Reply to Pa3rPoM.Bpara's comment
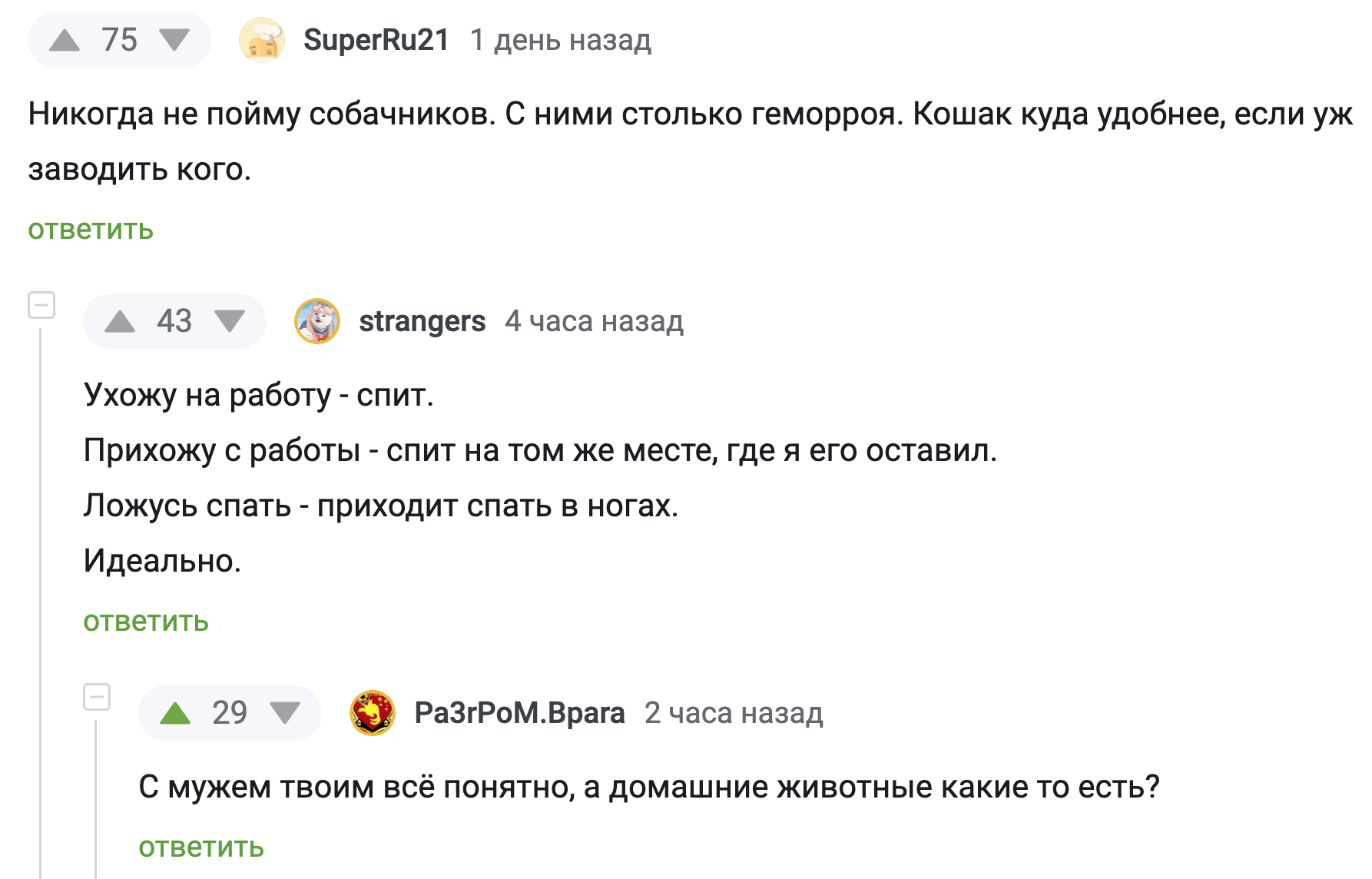This screenshot has width=1372, height=879. point(201,847)
